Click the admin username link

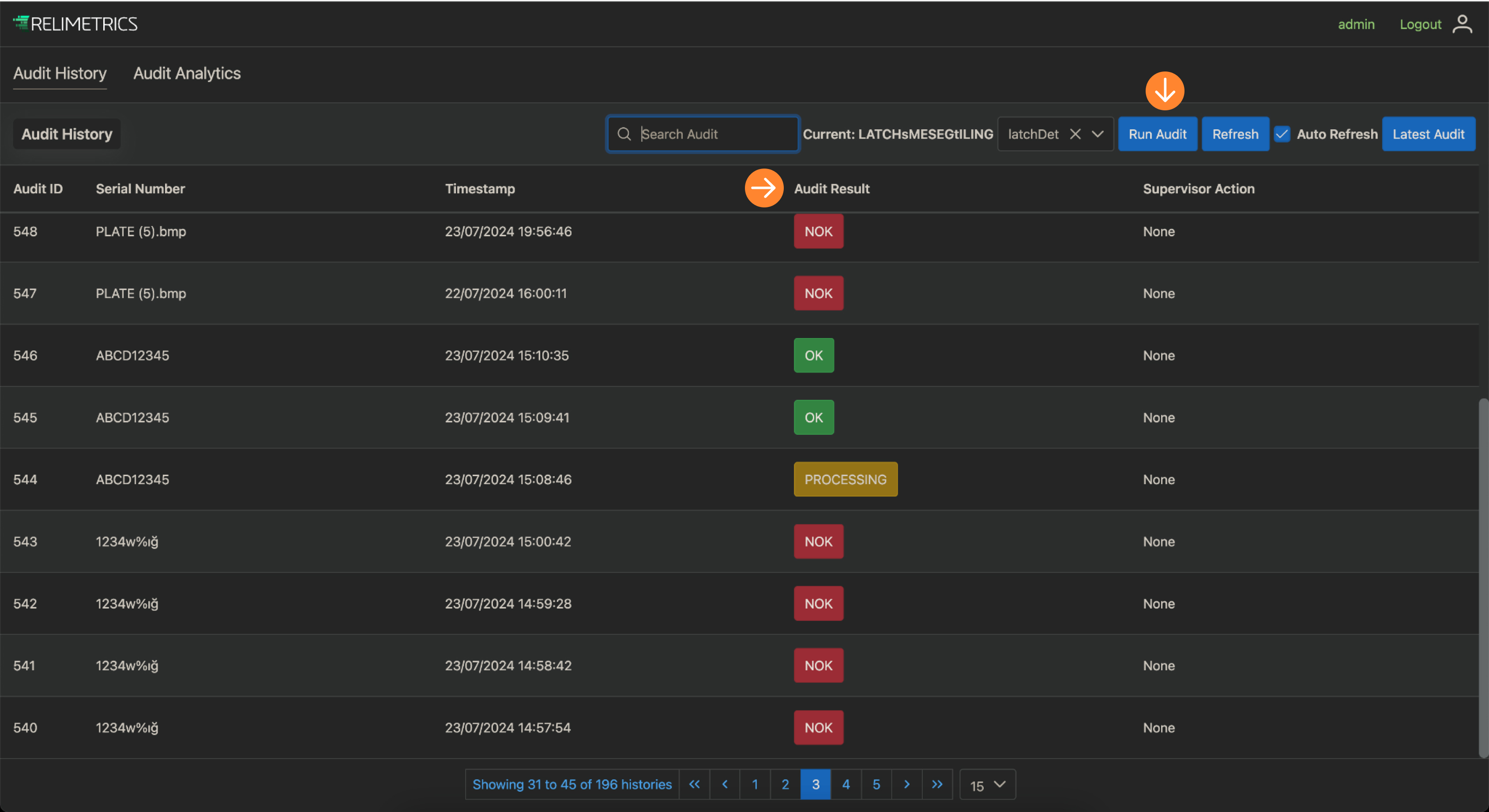coord(1356,24)
